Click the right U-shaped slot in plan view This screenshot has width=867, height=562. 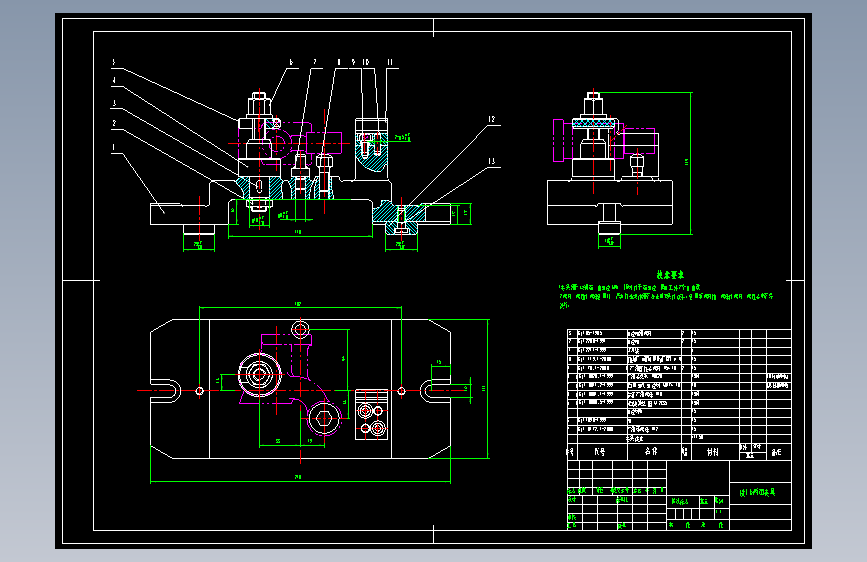[435, 391]
